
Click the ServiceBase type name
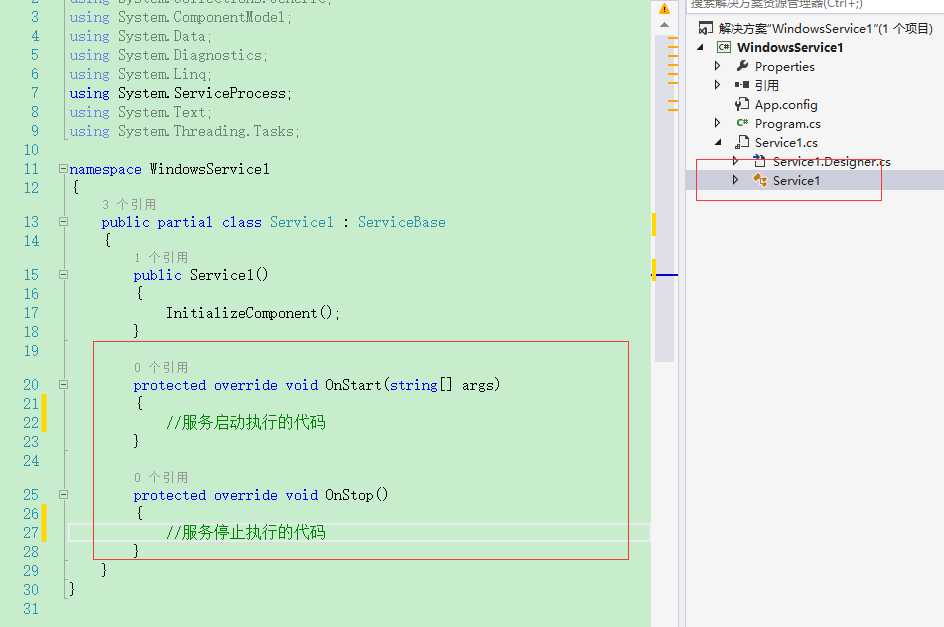pos(402,222)
